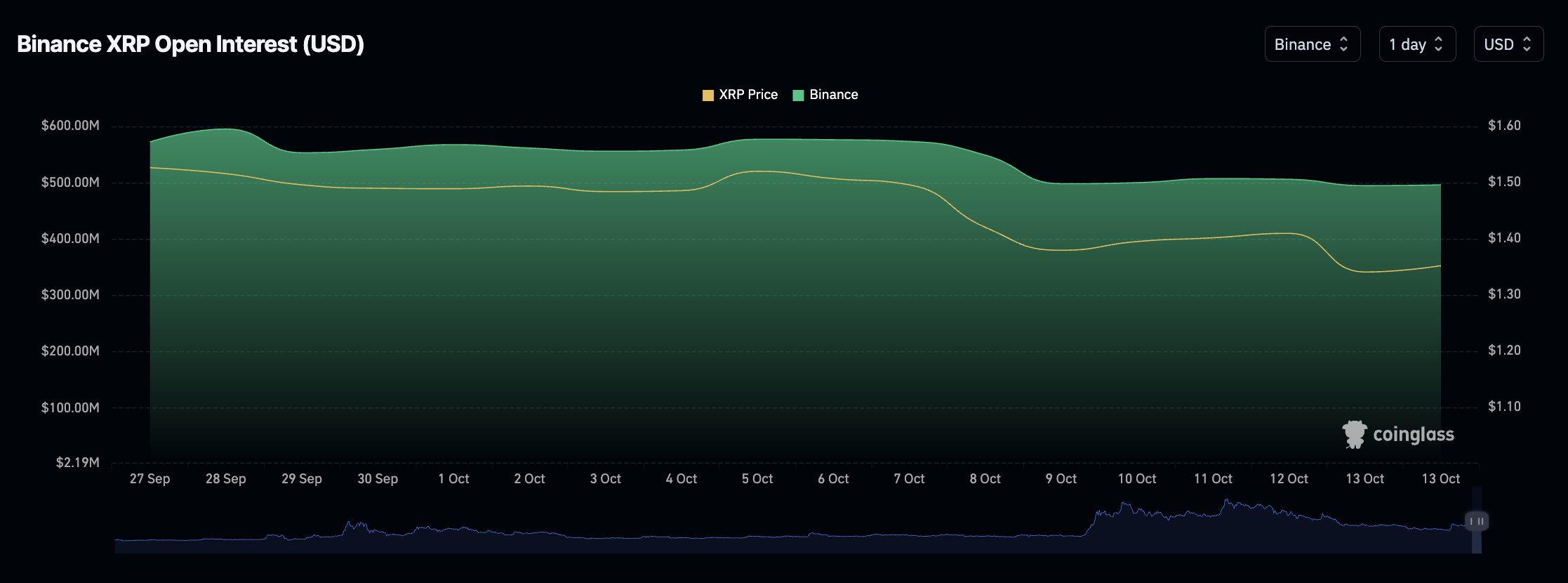Viewport: 1568px width, 583px height.
Task: Click the 29 Sep date label
Action: tap(302, 479)
